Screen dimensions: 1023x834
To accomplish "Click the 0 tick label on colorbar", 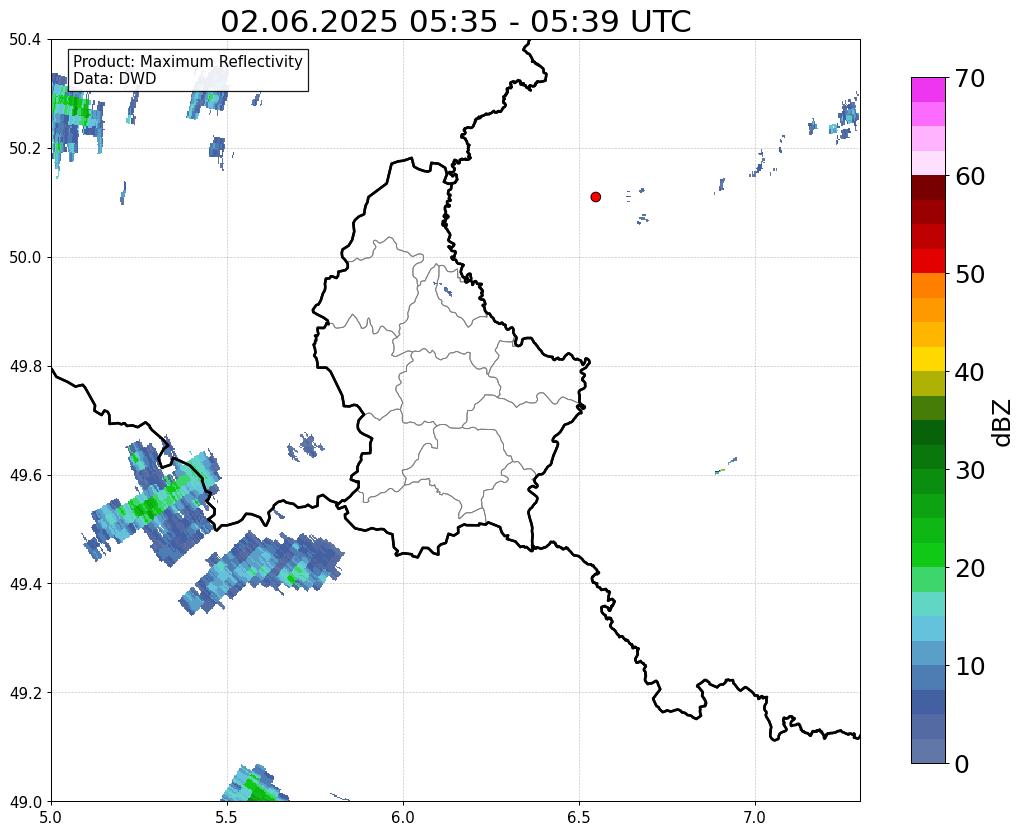I will [x=962, y=764].
